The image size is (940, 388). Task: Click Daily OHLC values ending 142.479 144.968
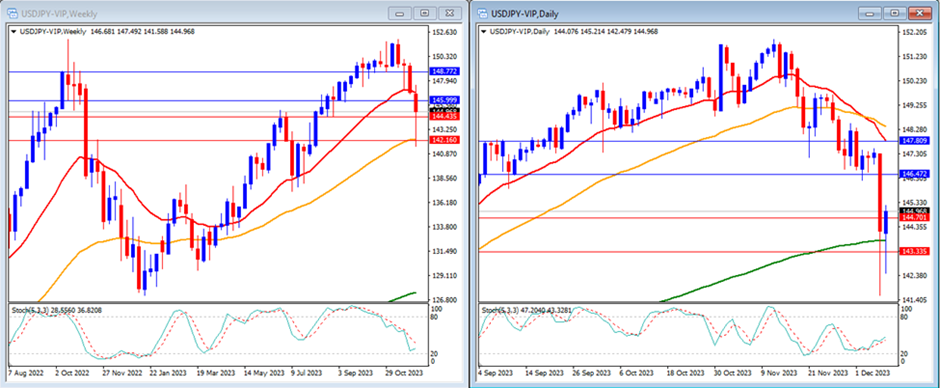[606, 32]
